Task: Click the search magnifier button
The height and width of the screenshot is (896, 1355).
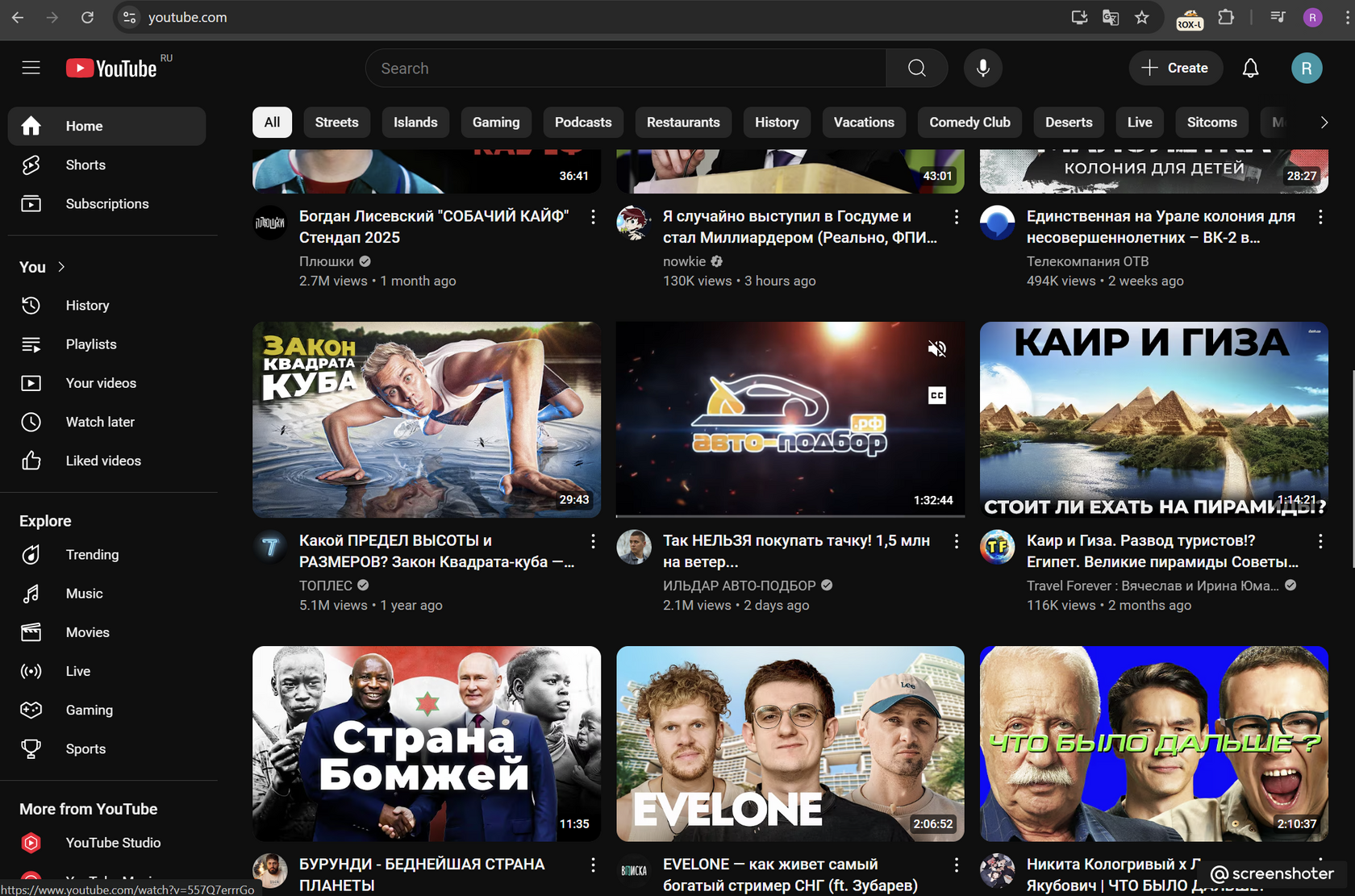Action: [916, 69]
